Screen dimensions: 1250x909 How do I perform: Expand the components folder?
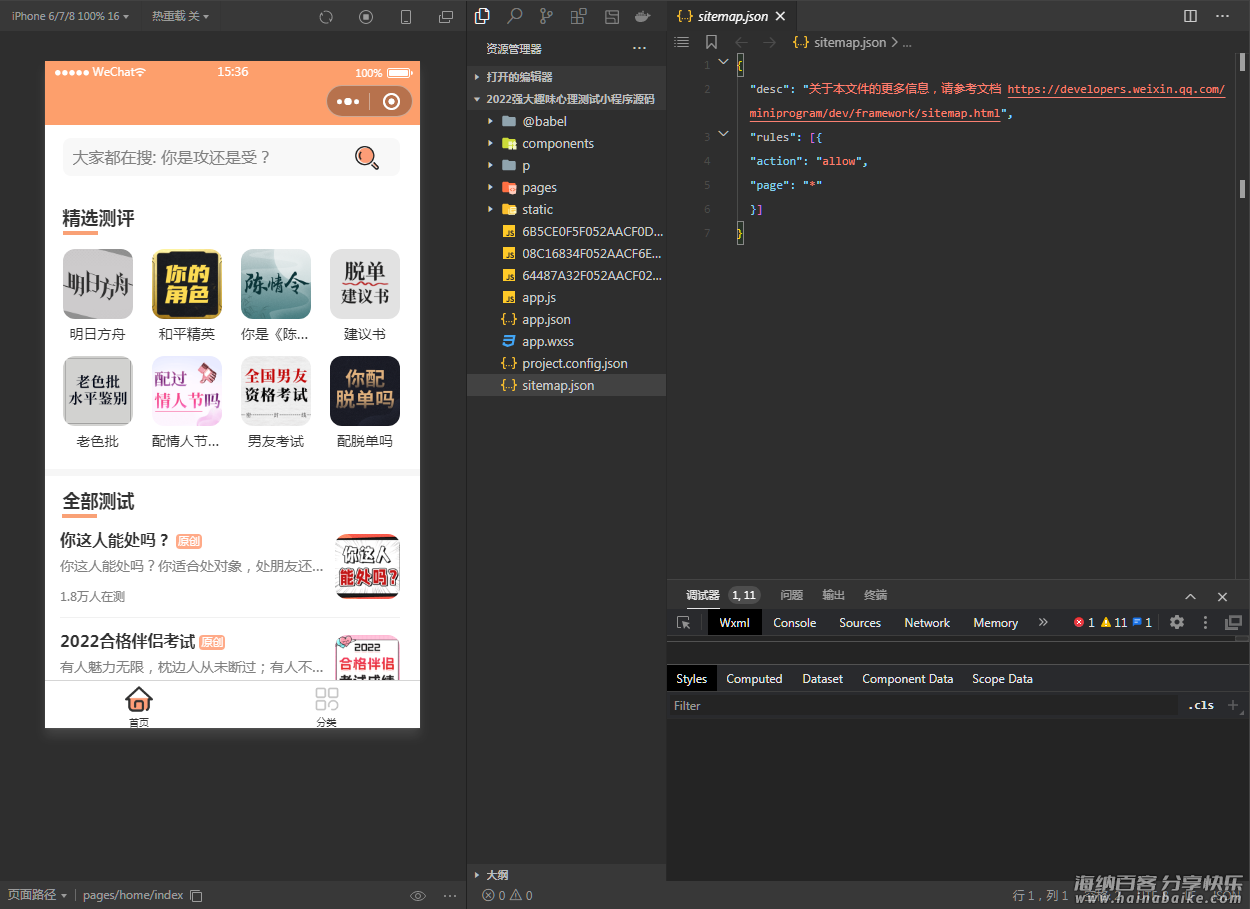[x=566, y=143]
